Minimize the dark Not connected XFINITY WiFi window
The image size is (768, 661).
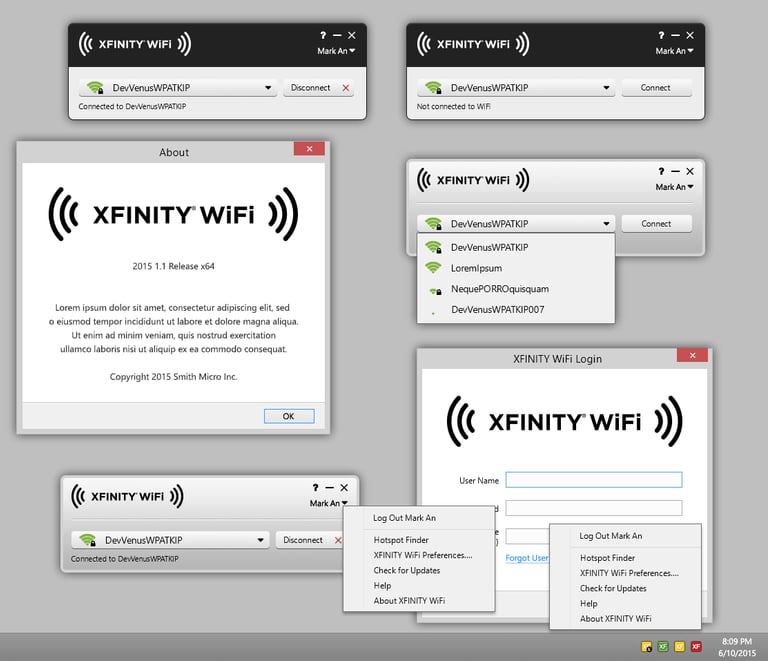tap(675, 35)
